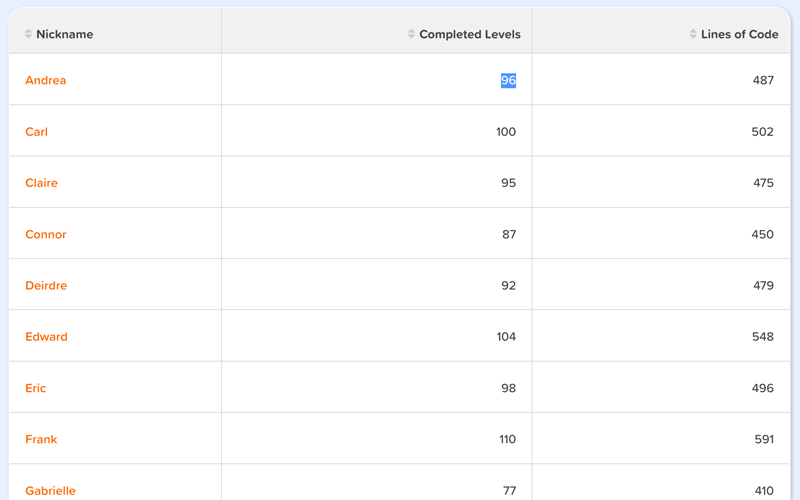Click Frank's 110 completed levels cell
800x500 pixels.
pyautogui.click(x=506, y=439)
